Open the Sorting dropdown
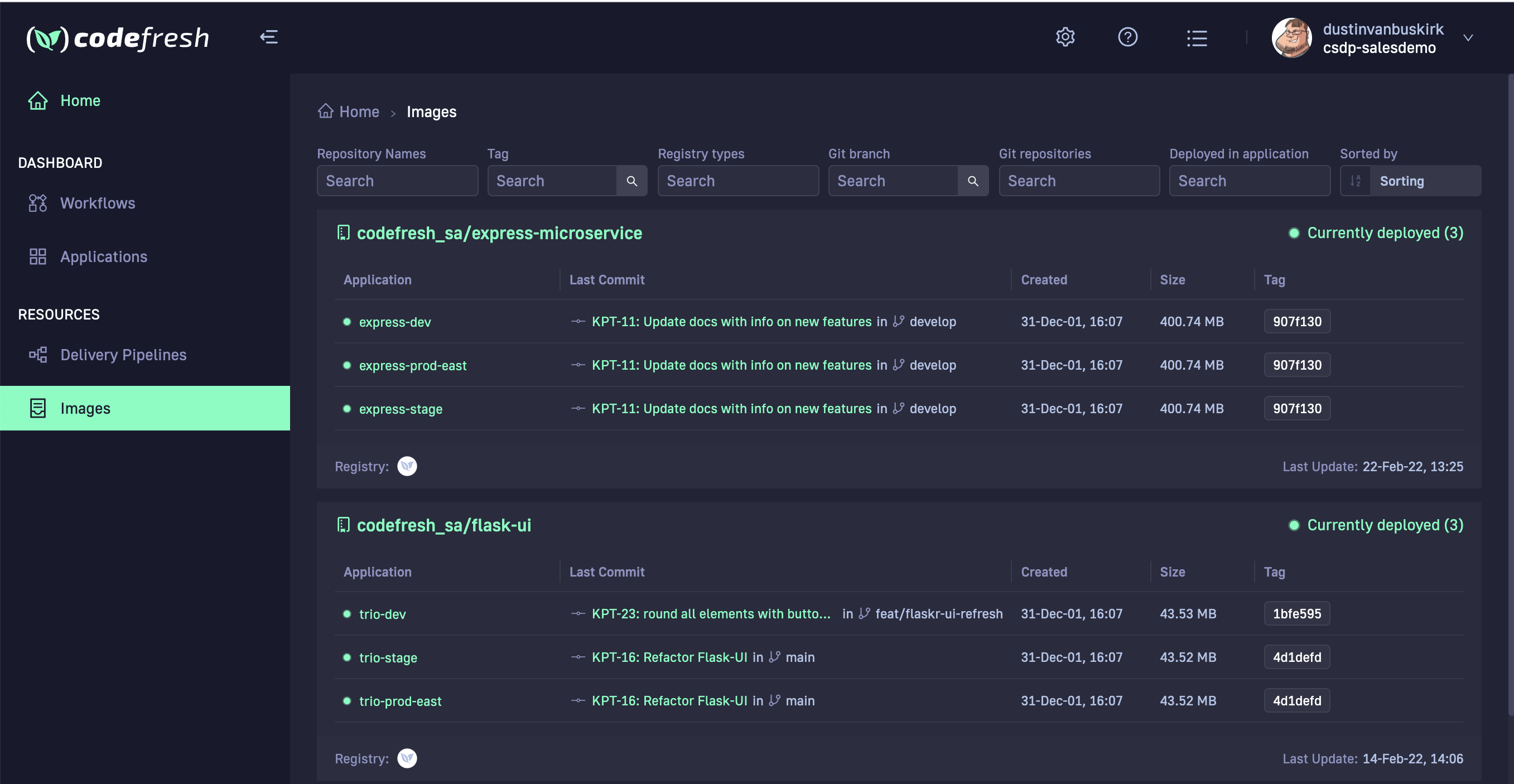Viewport: 1514px width, 784px height. pos(1425,181)
